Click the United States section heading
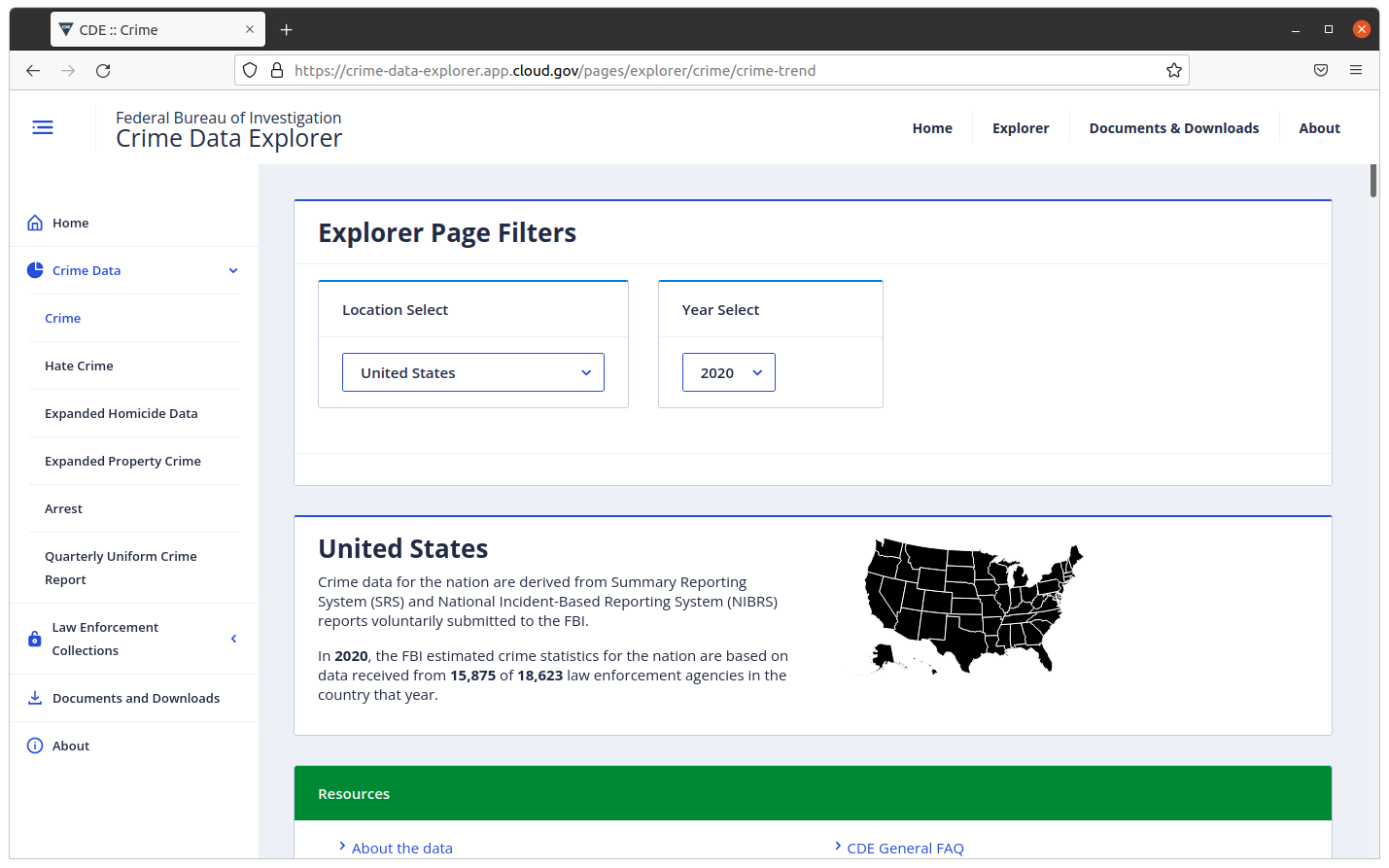 (x=403, y=549)
